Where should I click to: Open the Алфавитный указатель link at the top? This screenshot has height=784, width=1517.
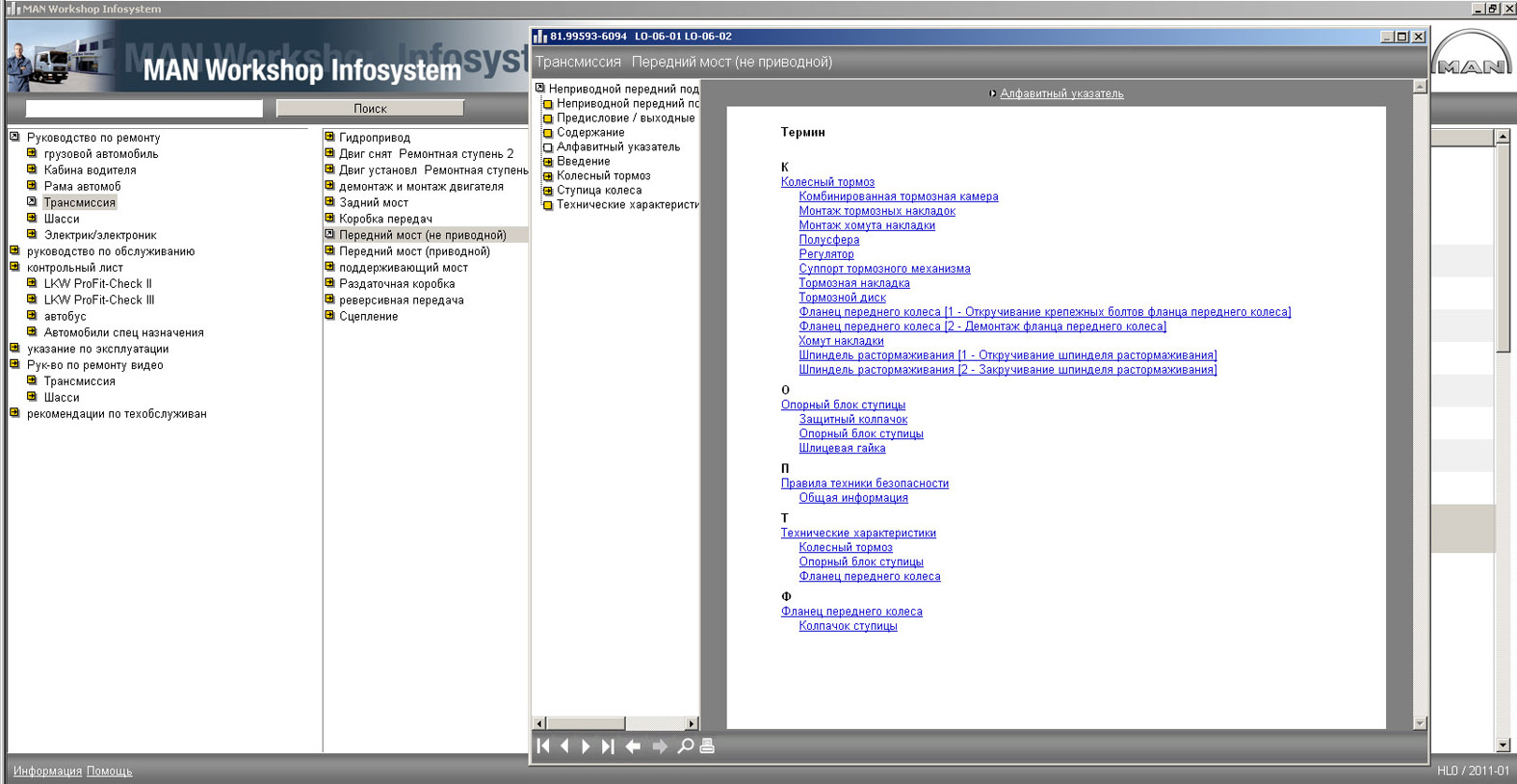[x=1061, y=93]
